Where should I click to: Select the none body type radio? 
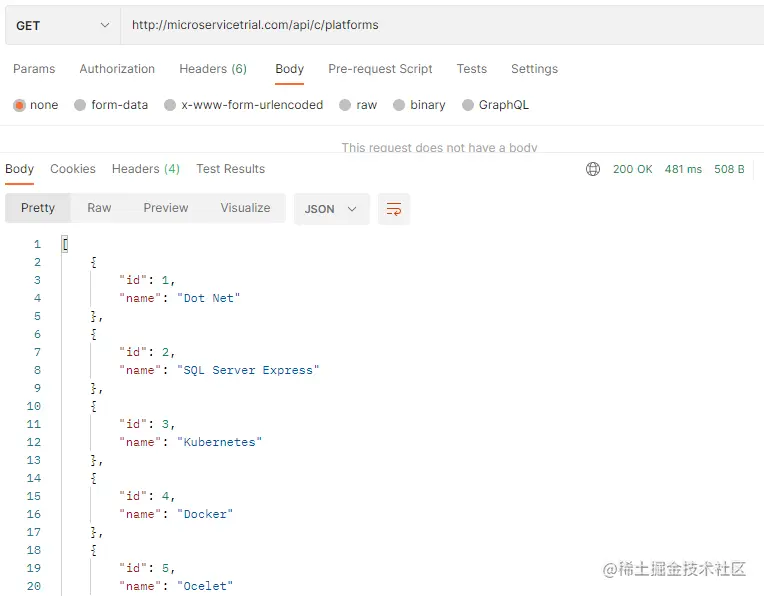click(x=19, y=105)
